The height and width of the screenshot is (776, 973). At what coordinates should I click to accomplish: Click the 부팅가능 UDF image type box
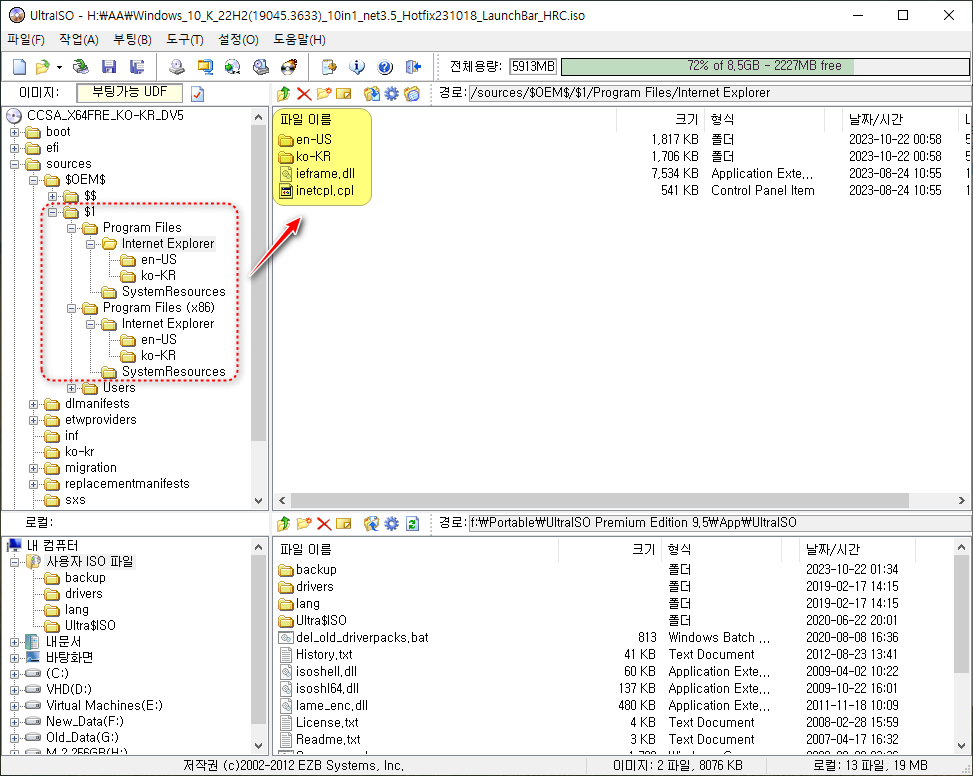click(130, 92)
